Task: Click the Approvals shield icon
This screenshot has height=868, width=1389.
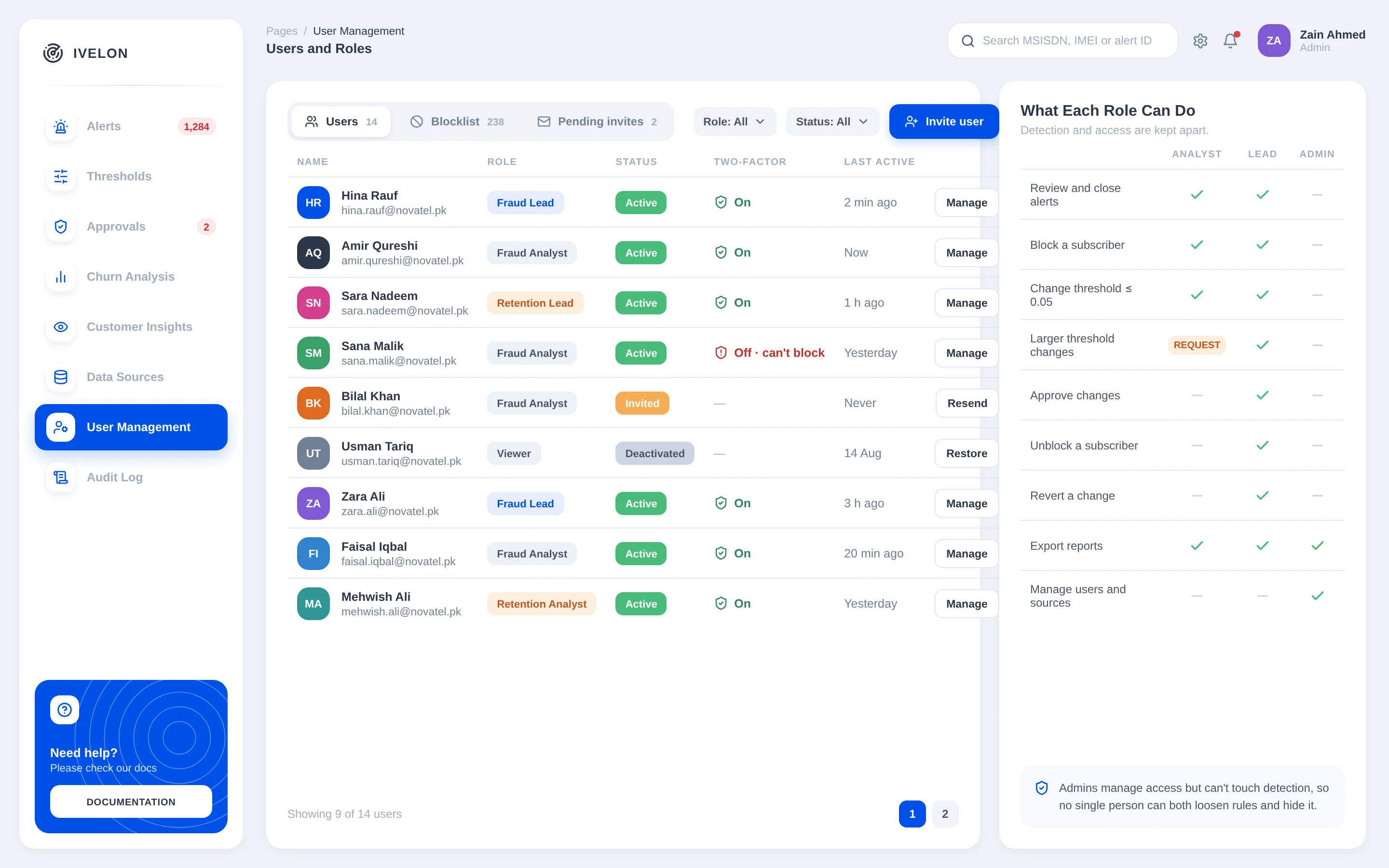Action: [61, 226]
